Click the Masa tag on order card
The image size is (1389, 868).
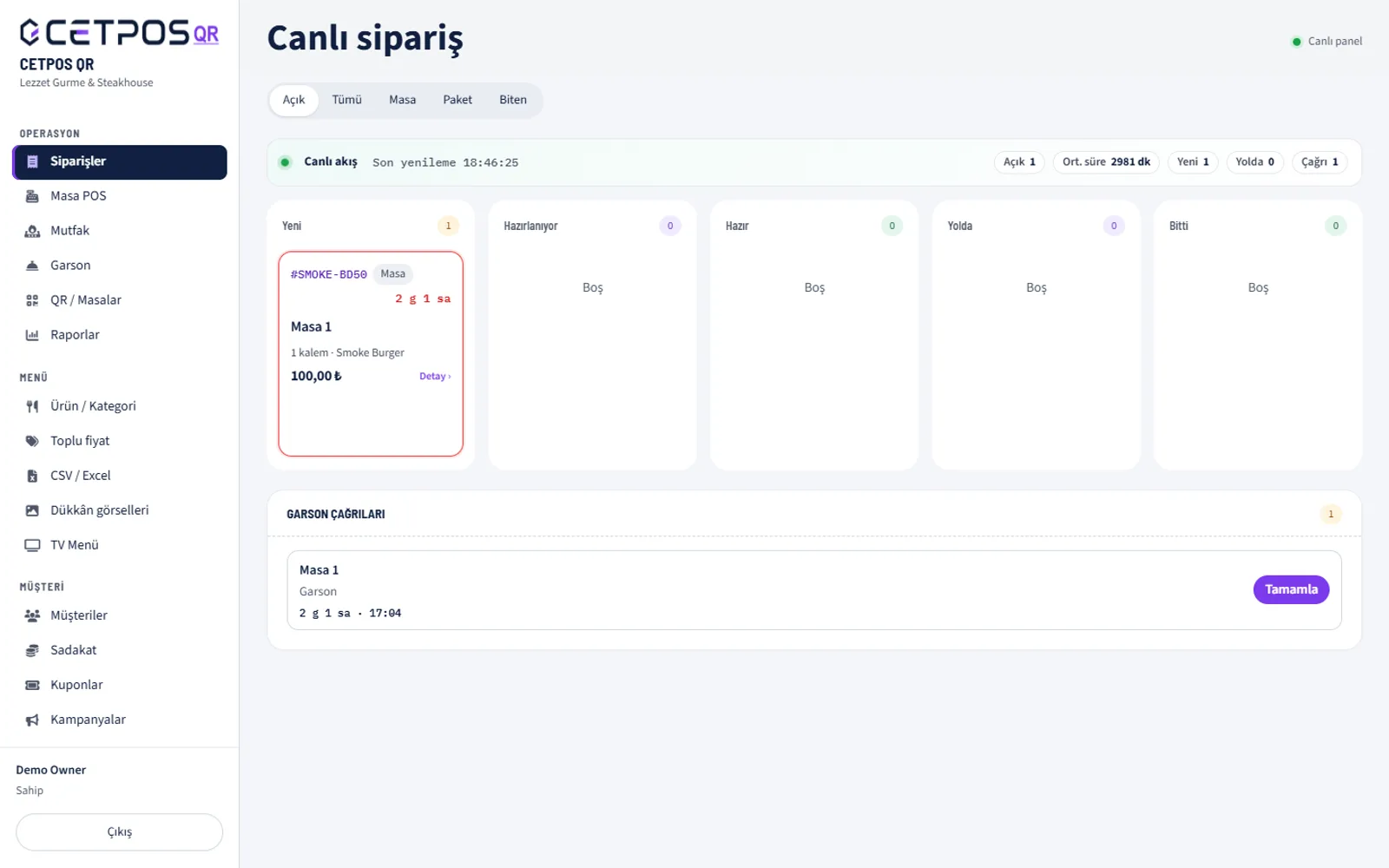[392, 274]
